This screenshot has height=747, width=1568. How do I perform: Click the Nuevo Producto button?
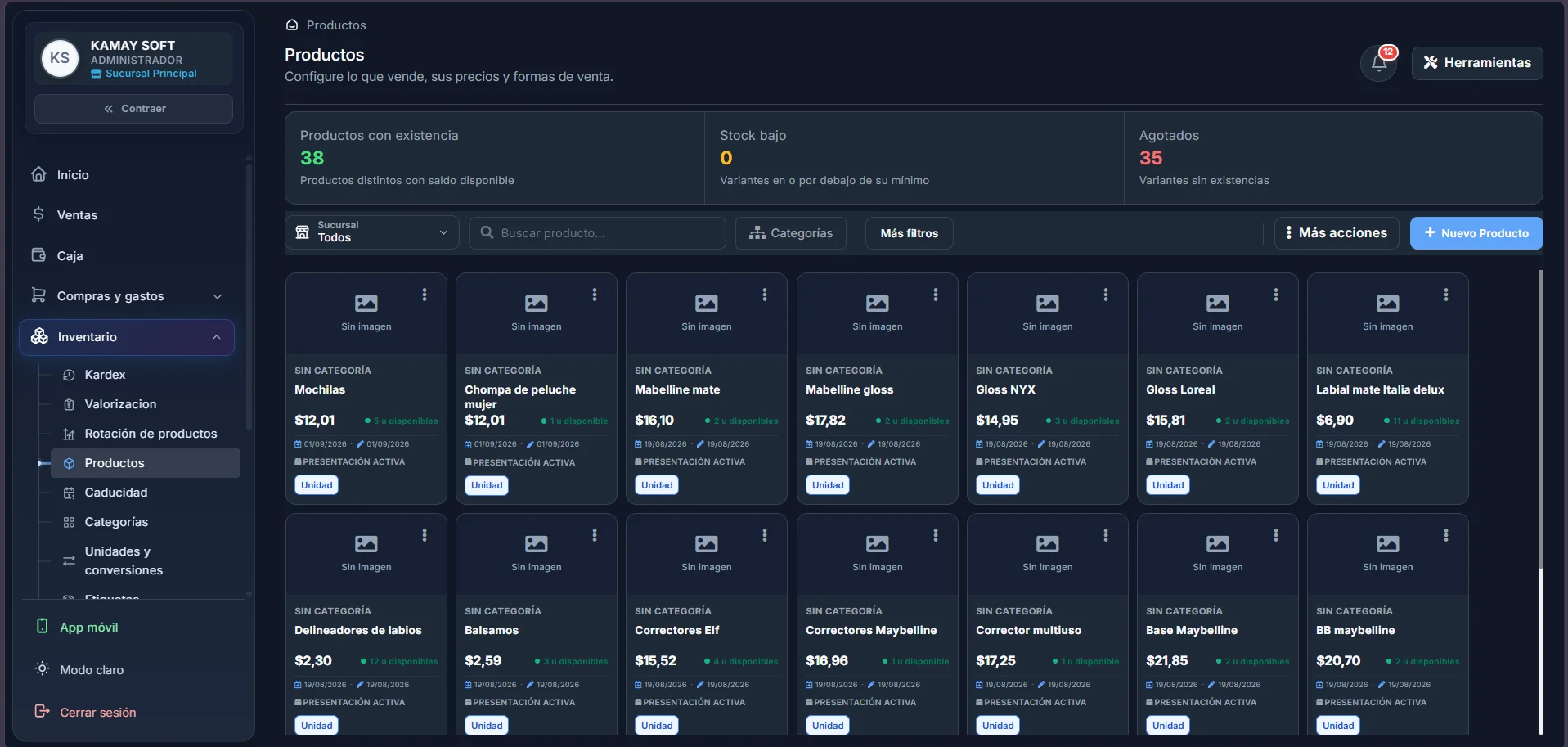(x=1476, y=233)
